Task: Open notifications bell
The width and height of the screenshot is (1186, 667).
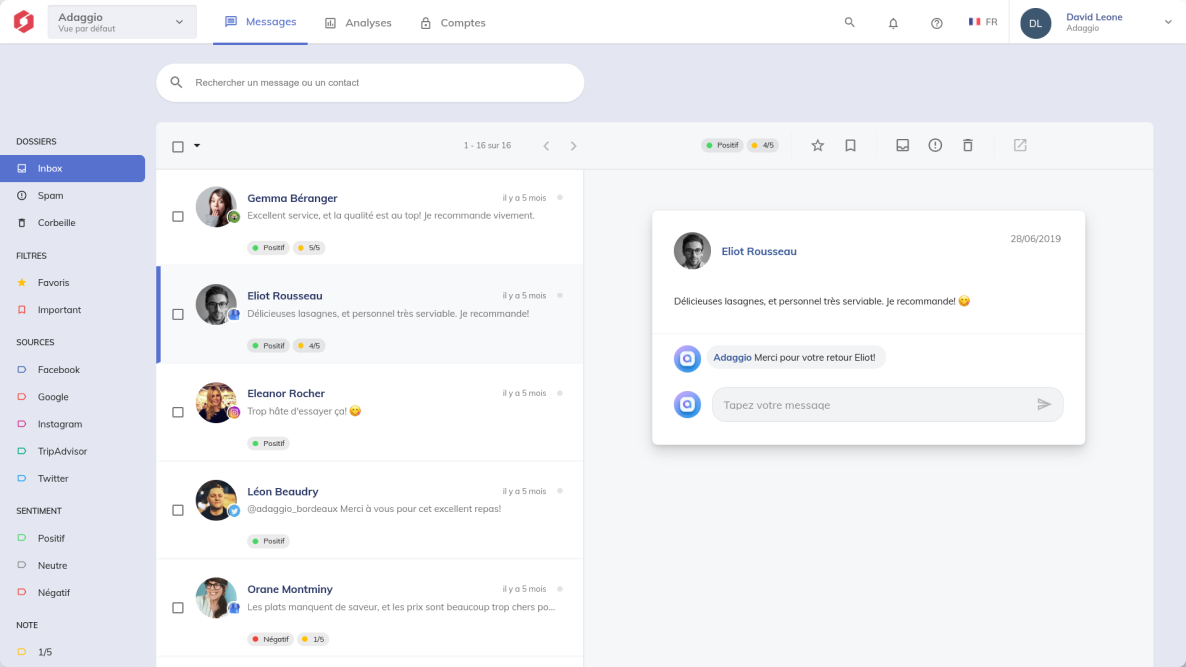Action: (x=893, y=23)
